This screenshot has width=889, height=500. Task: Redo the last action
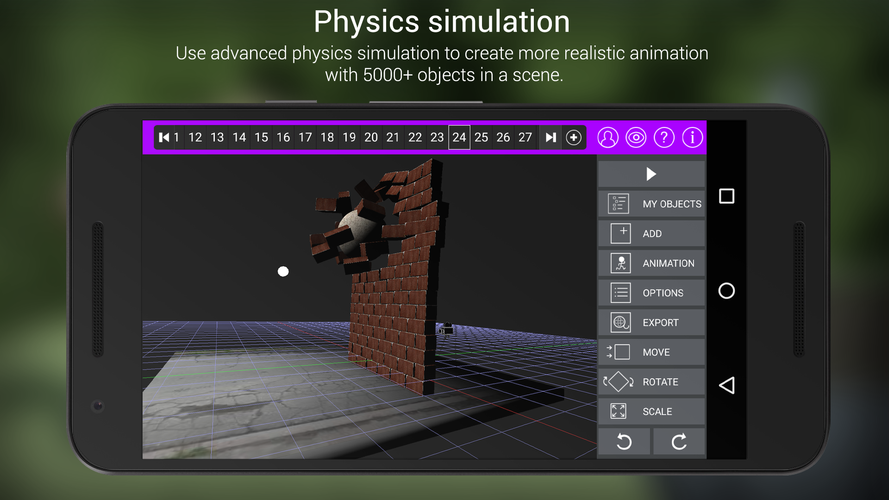tap(679, 442)
